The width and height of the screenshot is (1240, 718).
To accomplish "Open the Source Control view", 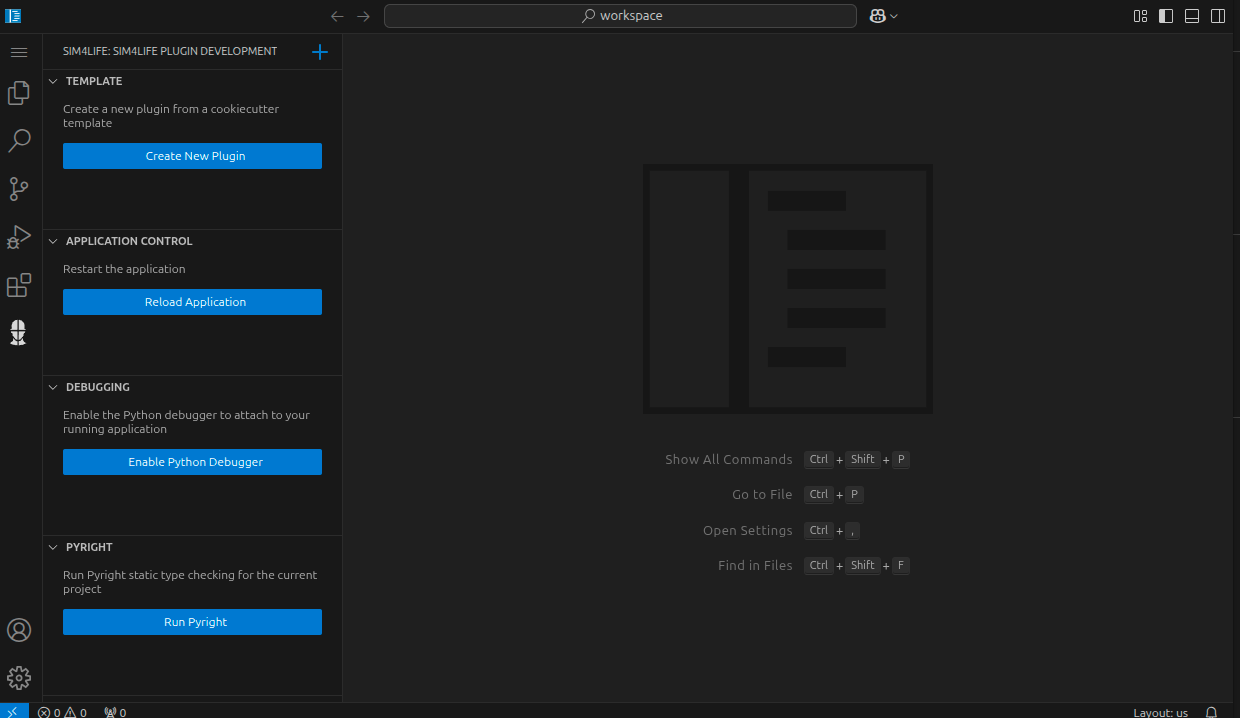I will pos(19,189).
